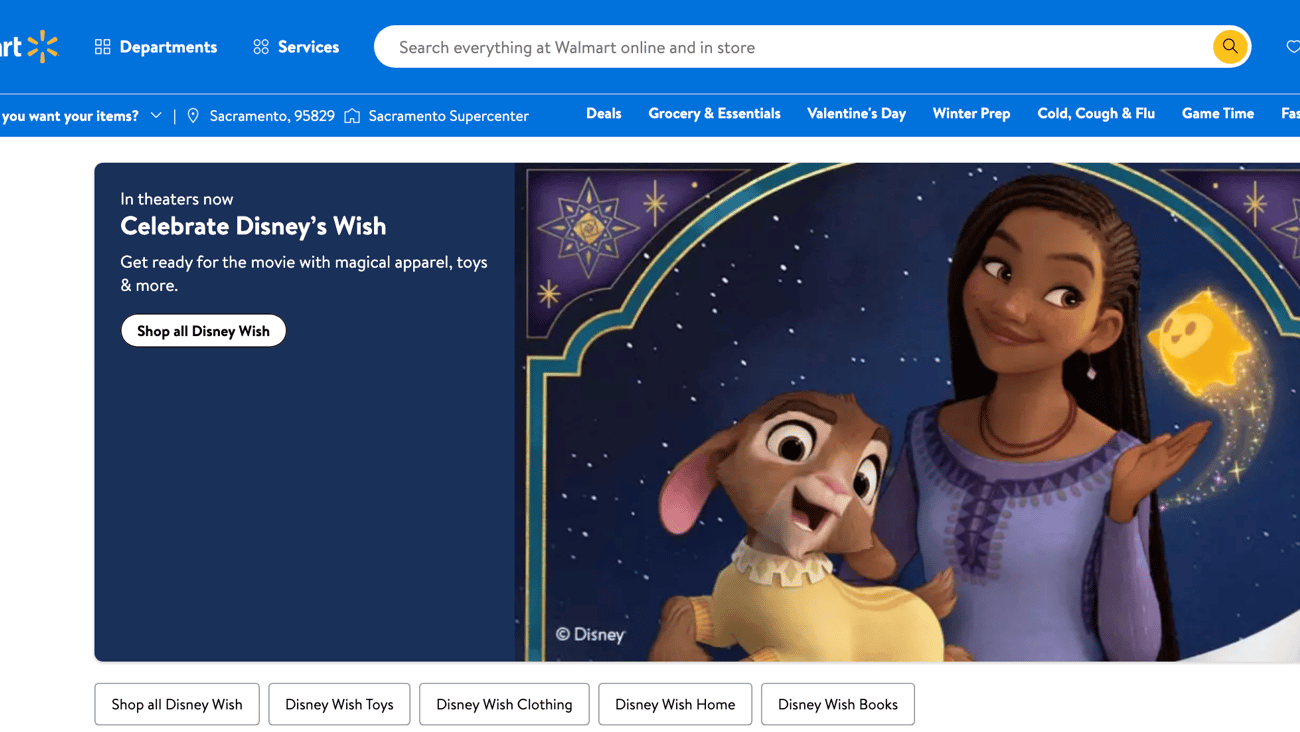This screenshot has height=732, width=1300.
Task: Open the Departments menu
Action: point(156,47)
